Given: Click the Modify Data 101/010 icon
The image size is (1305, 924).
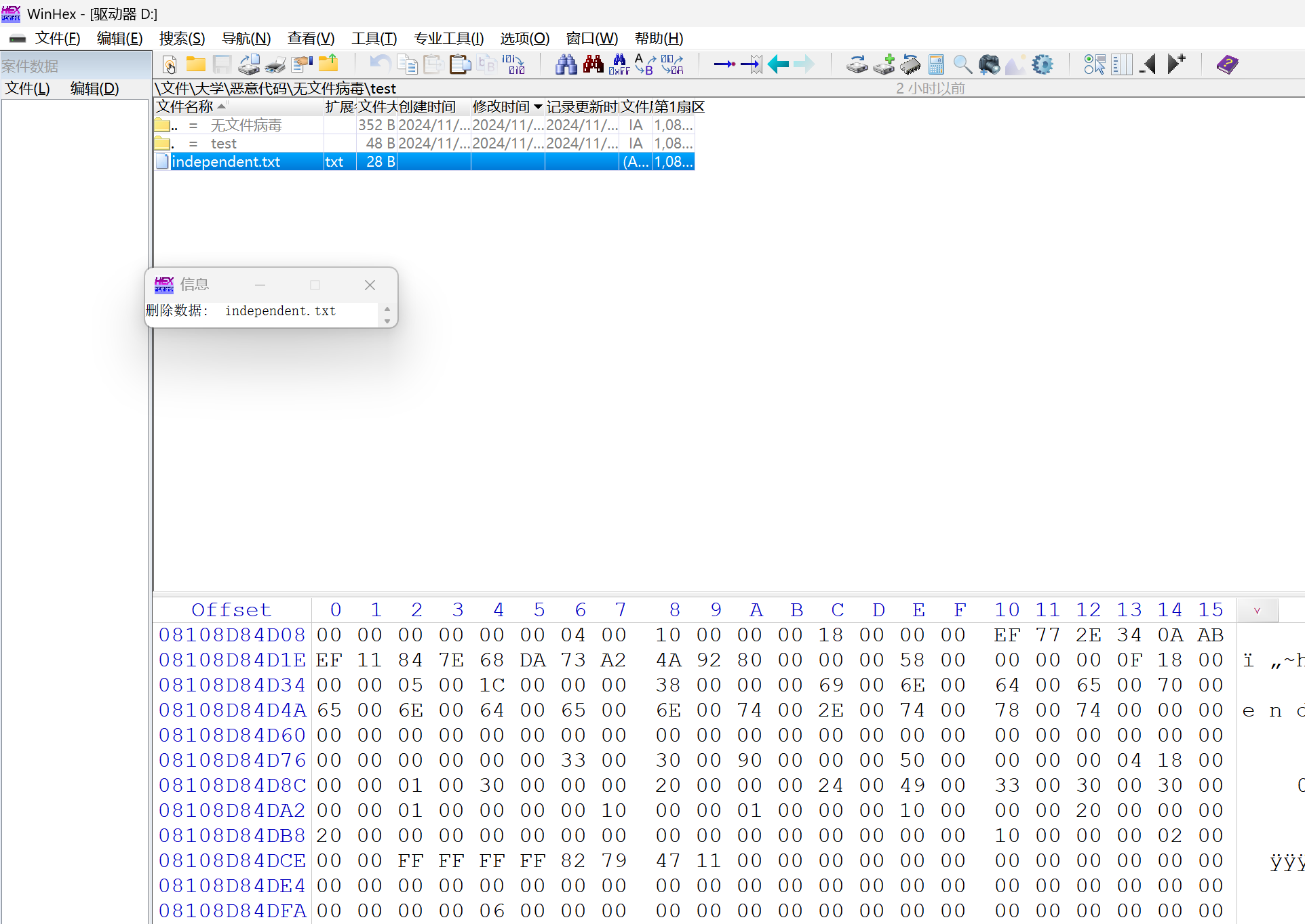Looking at the screenshot, I should click(x=513, y=65).
